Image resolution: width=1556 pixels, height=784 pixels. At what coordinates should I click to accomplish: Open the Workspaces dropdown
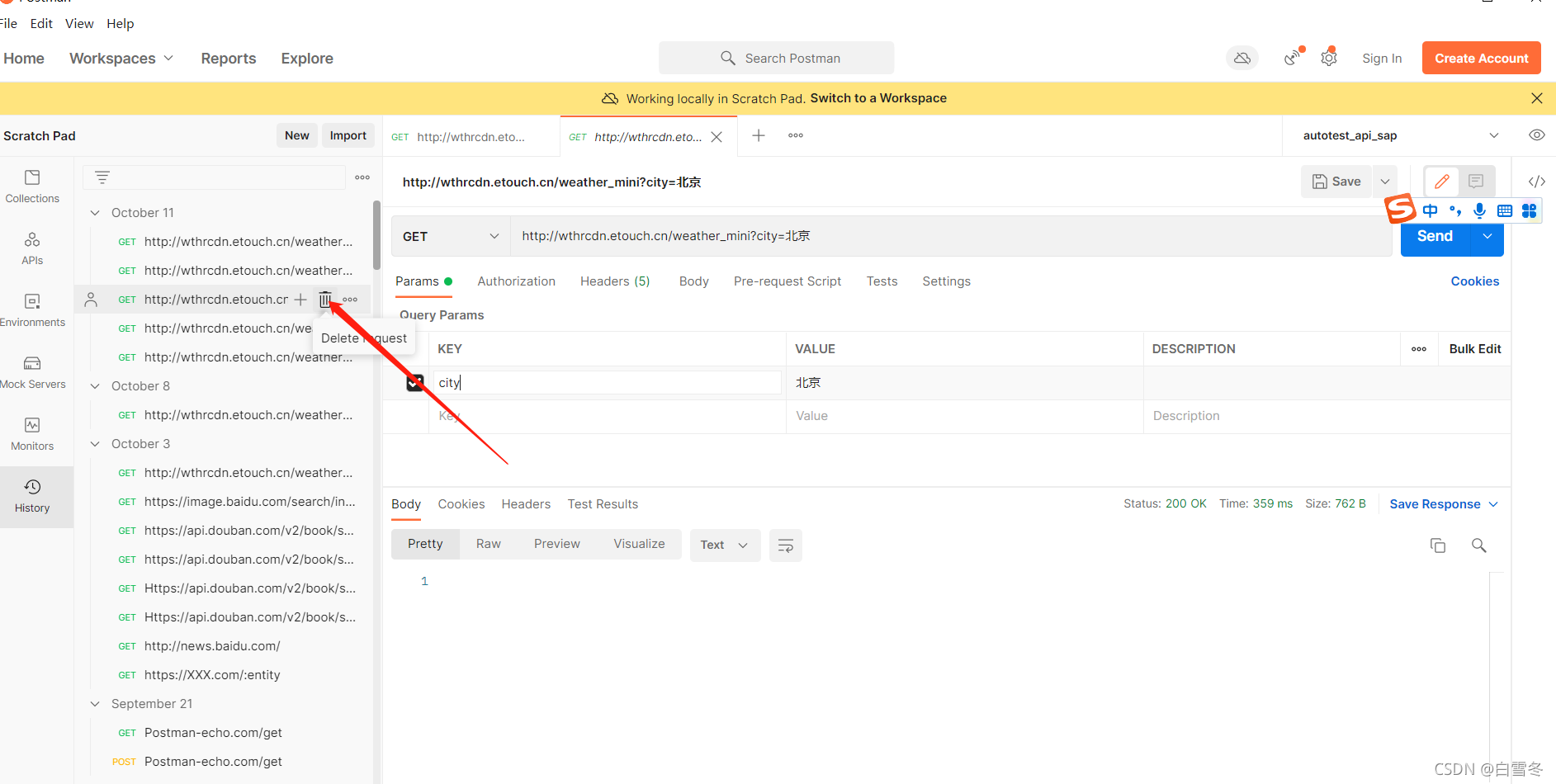click(x=121, y=59)
